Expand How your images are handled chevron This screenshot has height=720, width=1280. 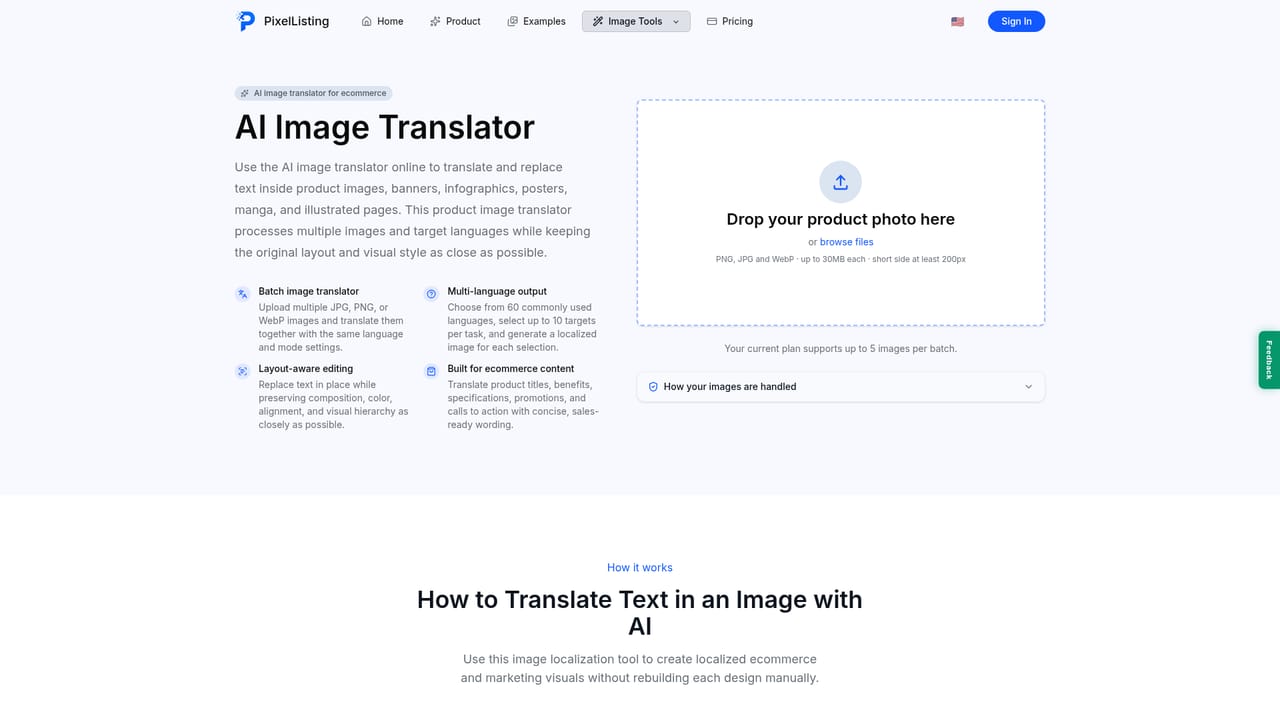pyautogui.click(x=1028, y=387)
